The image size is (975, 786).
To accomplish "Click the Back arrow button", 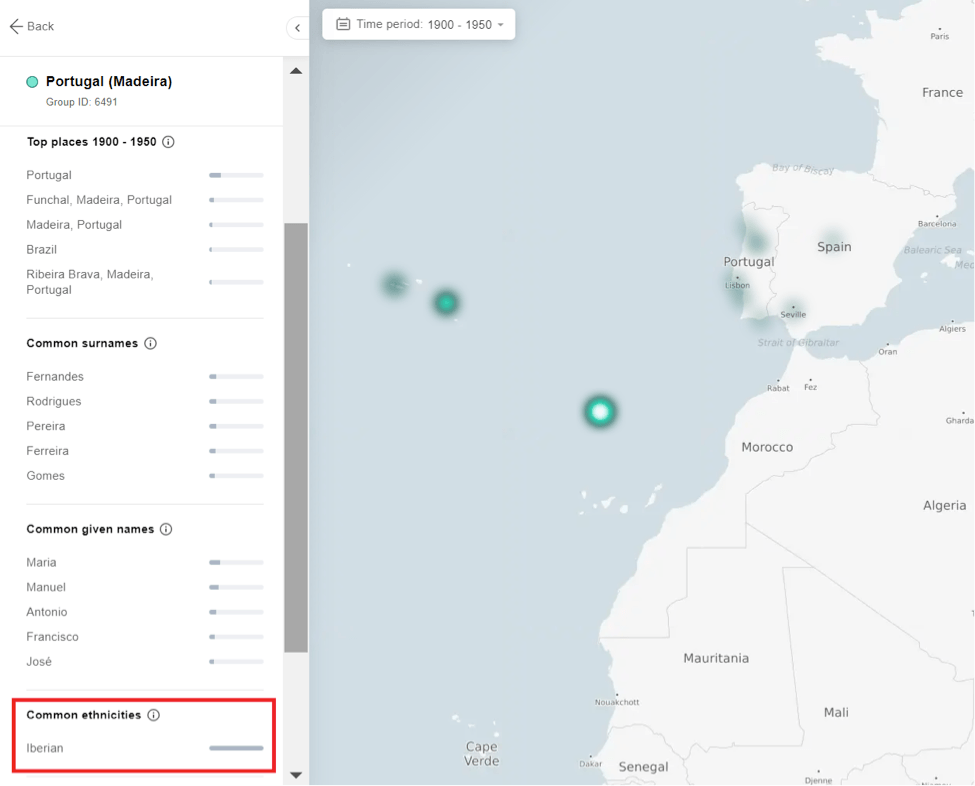I will tap(32, 26).
